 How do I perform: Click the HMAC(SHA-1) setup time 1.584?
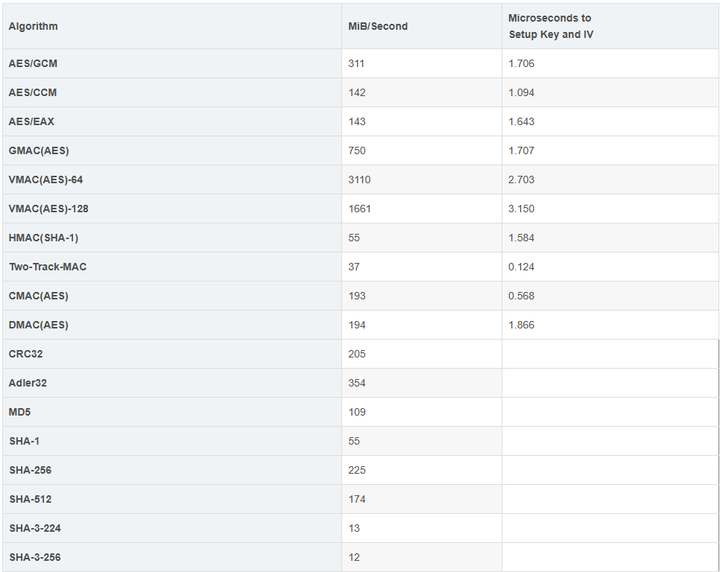[521, 238]
